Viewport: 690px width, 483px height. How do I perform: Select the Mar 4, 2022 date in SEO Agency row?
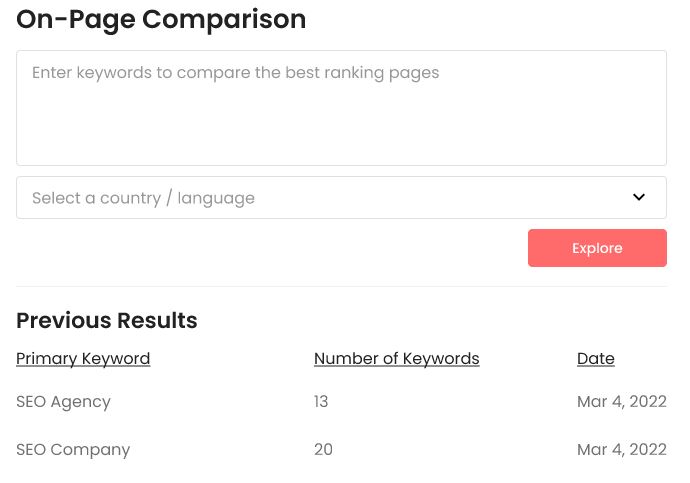point(621,401)
